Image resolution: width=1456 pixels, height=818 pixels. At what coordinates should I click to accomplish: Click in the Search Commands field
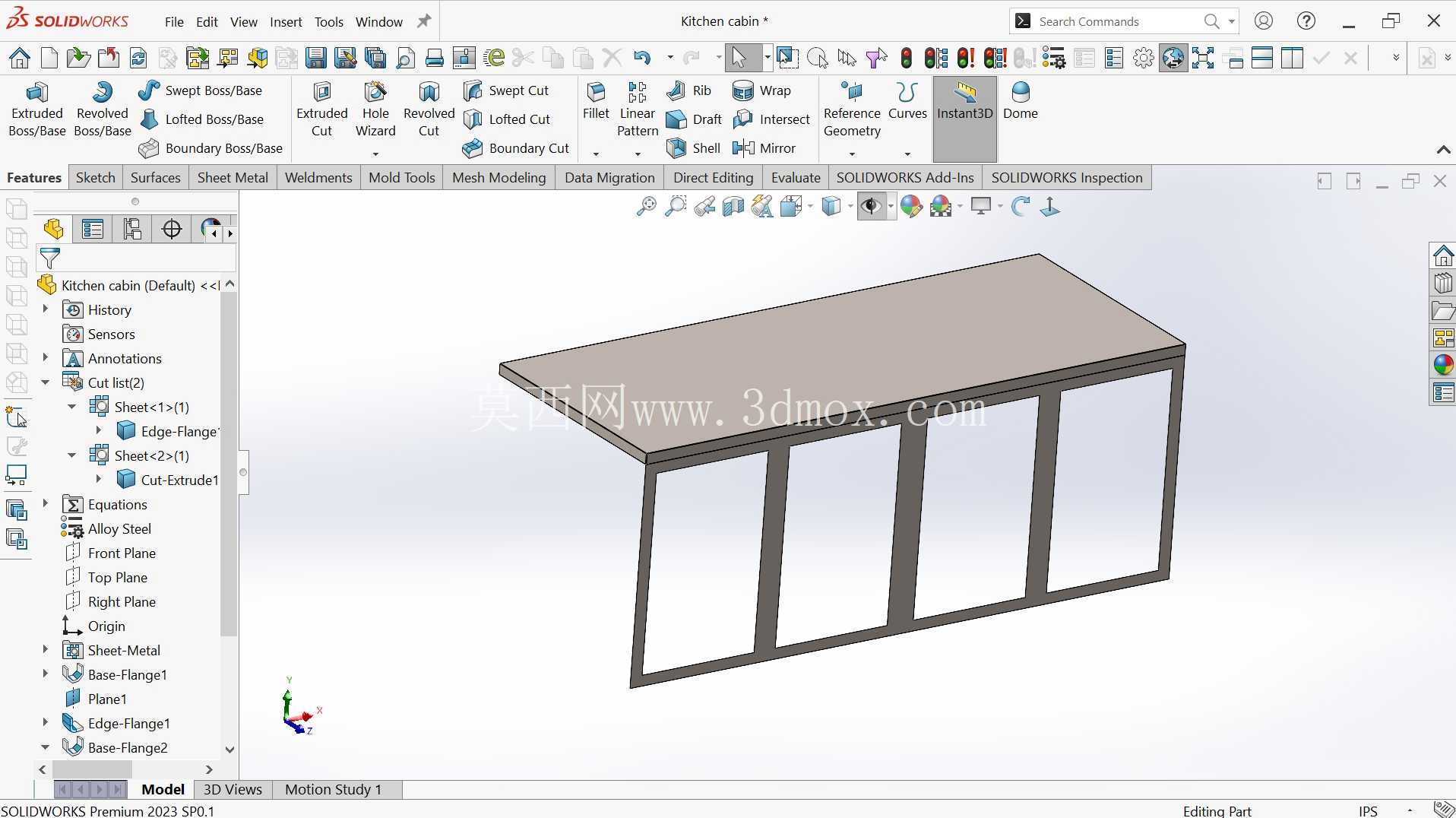(1117, 21)
